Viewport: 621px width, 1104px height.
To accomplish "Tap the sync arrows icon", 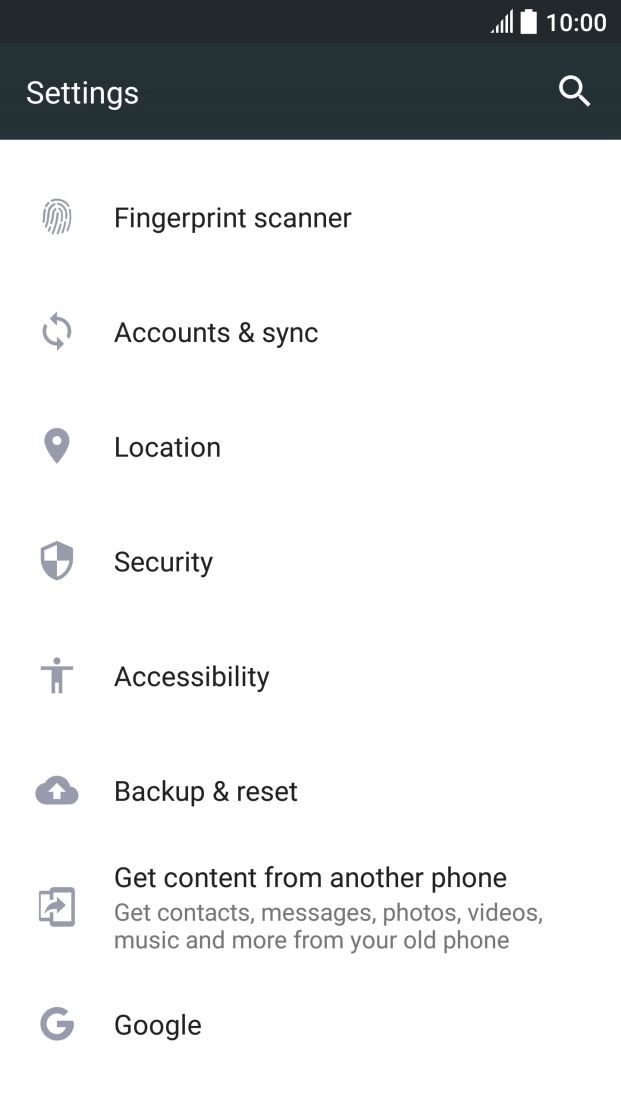I will tap(57, 332).
